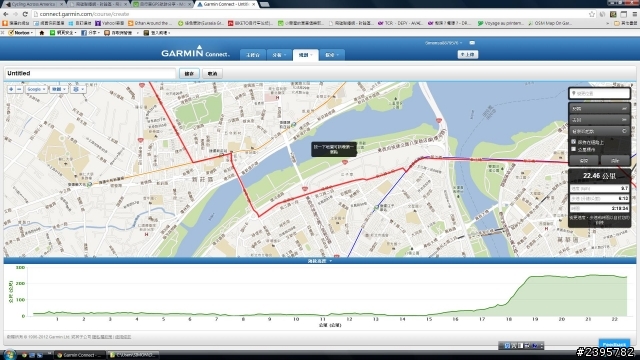Zoom out the map with minus button
Image resolution: width=640 pixels, height=360 pixels.
(19, 89)
